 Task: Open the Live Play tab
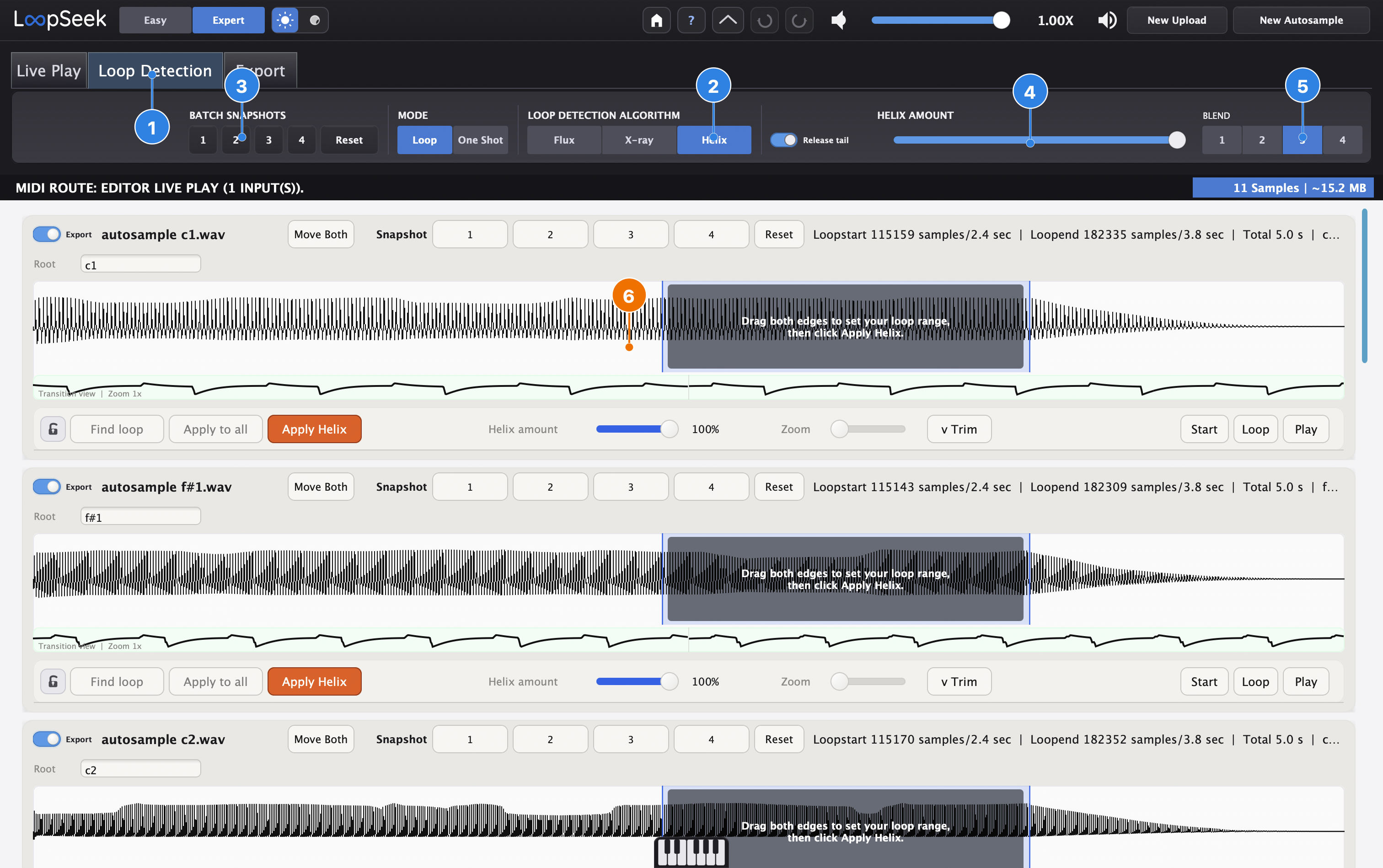tap(49, 70)
